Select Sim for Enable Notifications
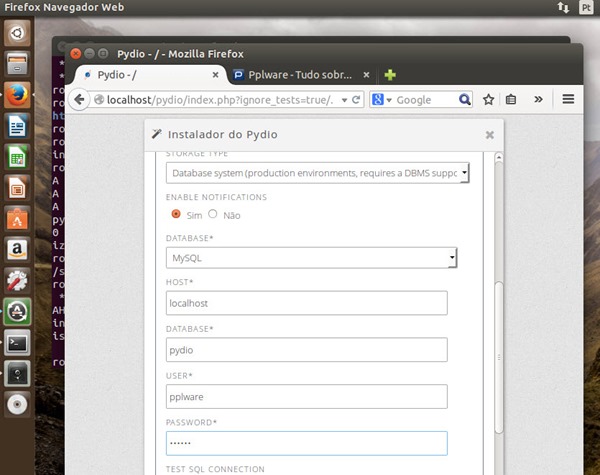Screen dimensions: 600x475 click(176, 214)
